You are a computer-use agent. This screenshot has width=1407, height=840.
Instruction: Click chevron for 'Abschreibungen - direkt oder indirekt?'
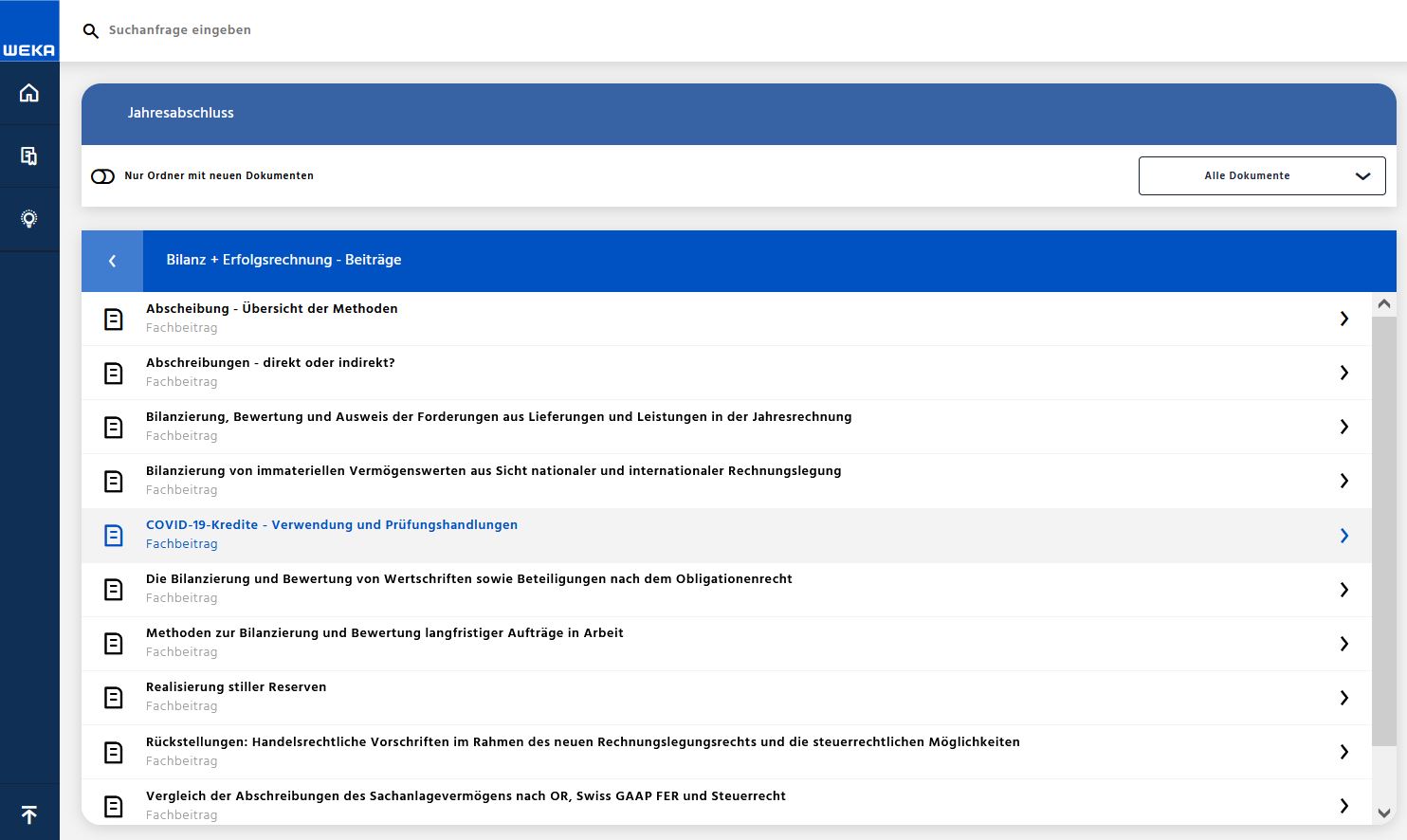coord(1343,373)
